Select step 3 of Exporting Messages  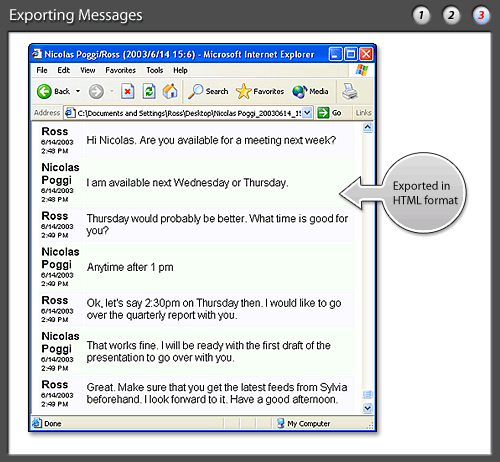[x=481, y=15]
